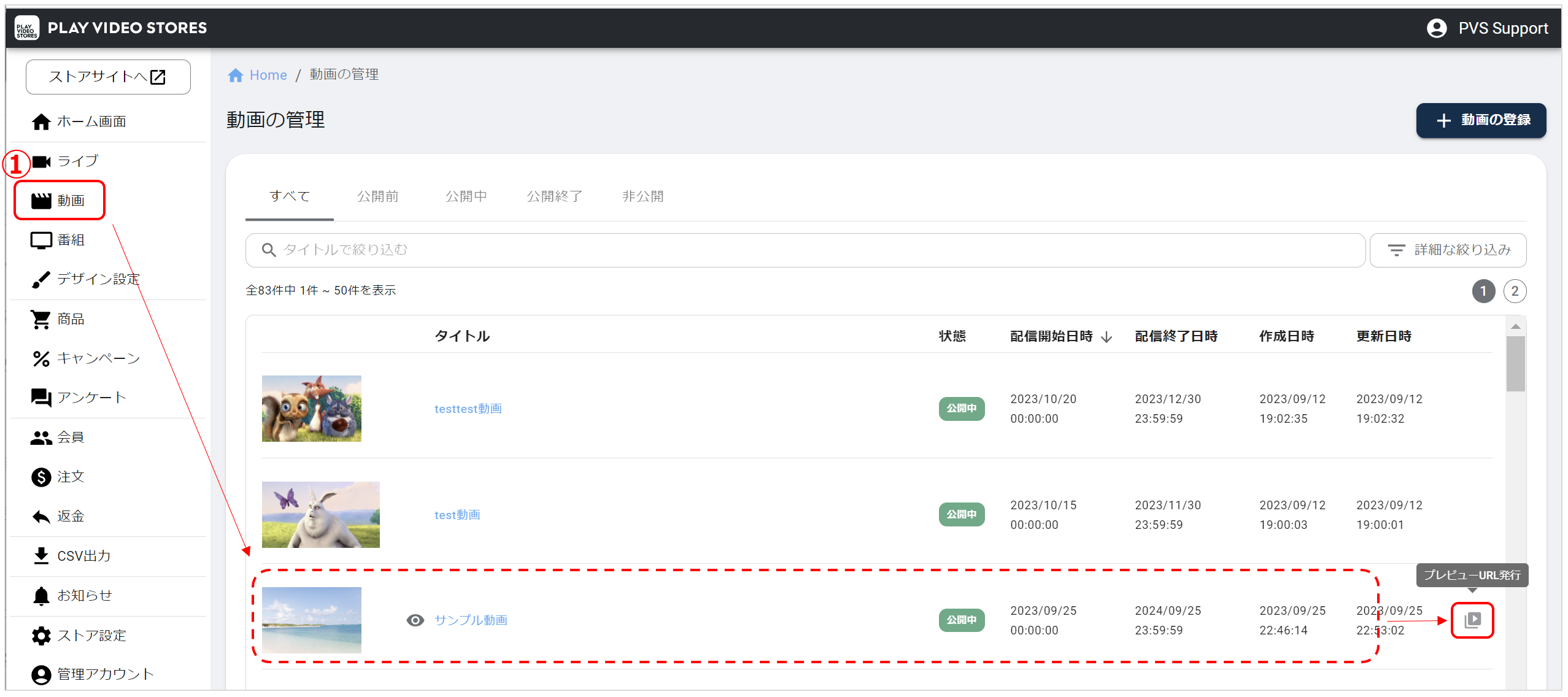
Task: Toggle eye icon beside サンプル動画
Action: [415, 620]
